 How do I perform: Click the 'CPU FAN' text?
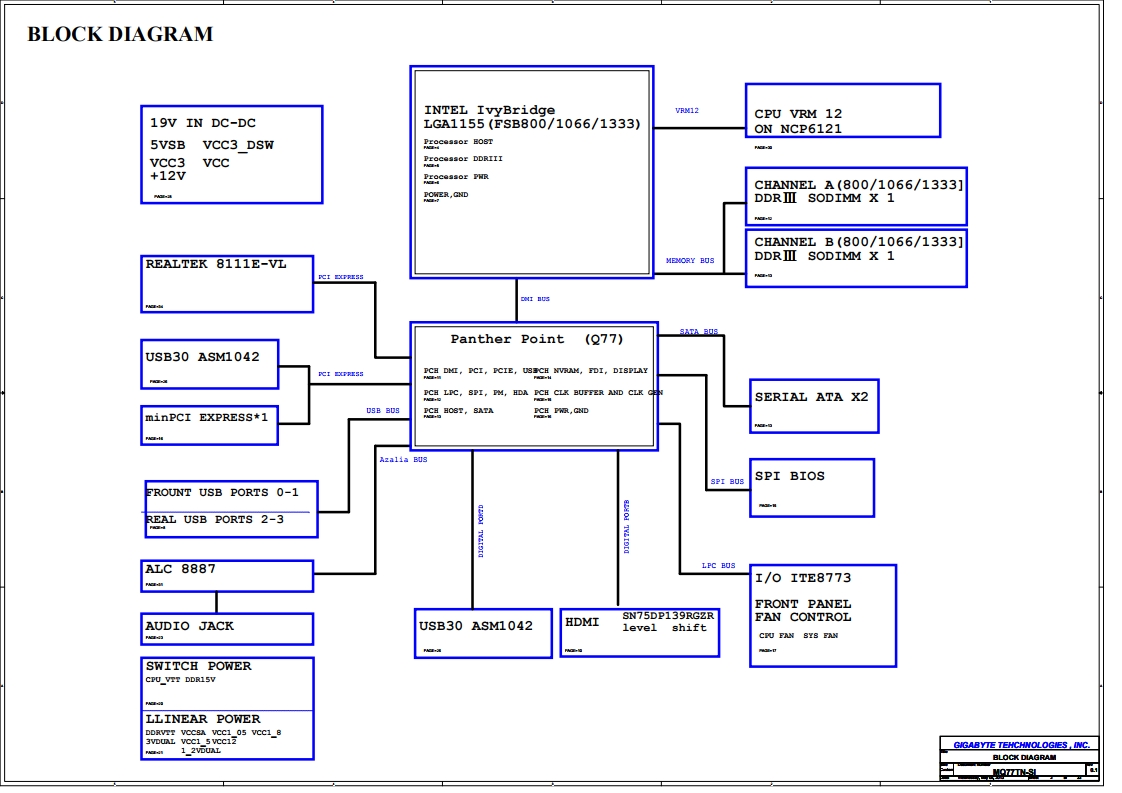pos(776,636)
